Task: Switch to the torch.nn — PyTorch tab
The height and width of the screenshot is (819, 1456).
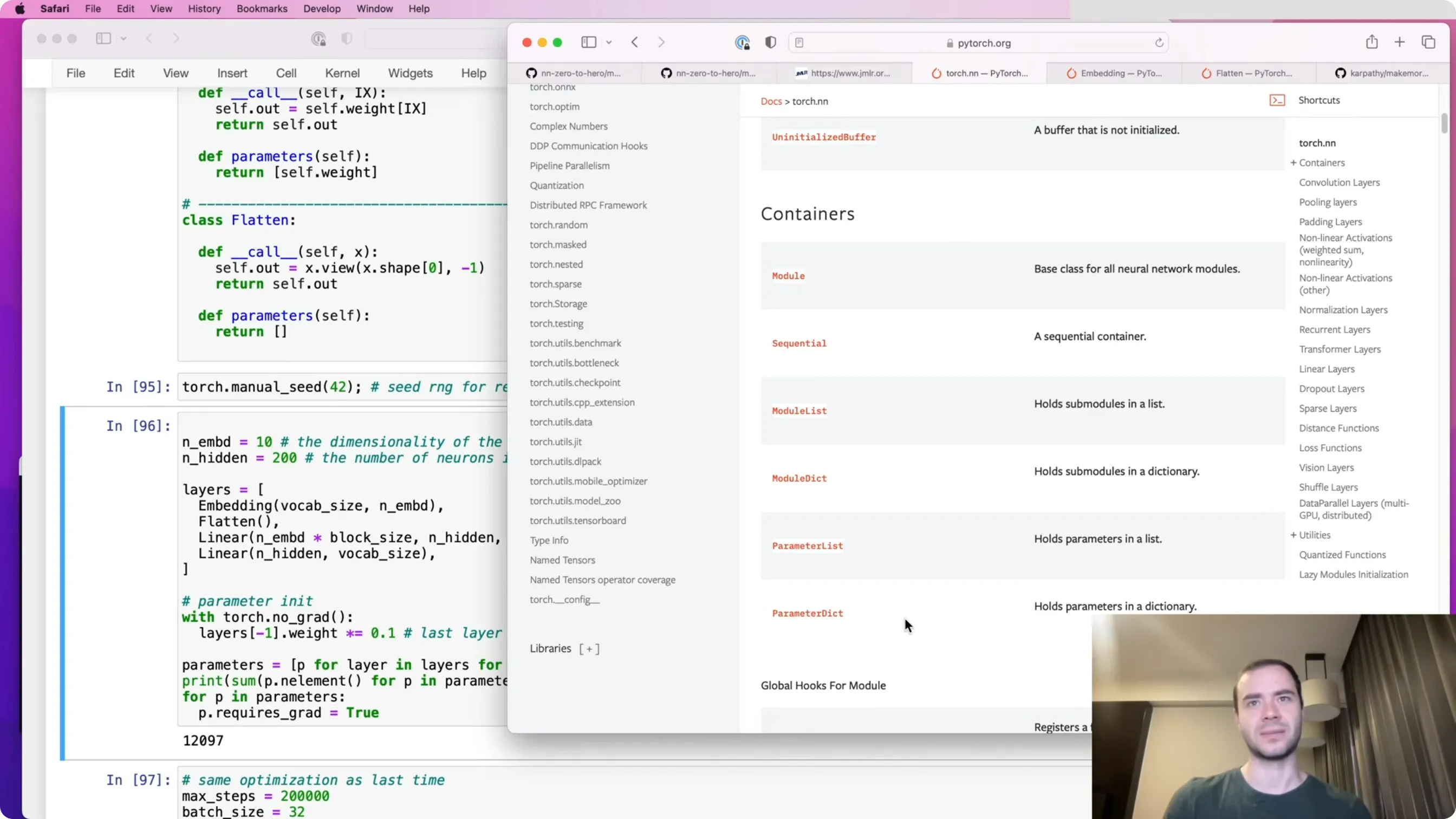Action: coord(980,74)
